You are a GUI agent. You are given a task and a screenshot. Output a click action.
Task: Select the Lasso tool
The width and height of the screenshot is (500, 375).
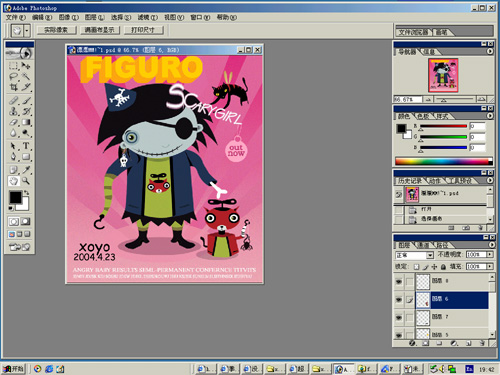tap(13, 76)
